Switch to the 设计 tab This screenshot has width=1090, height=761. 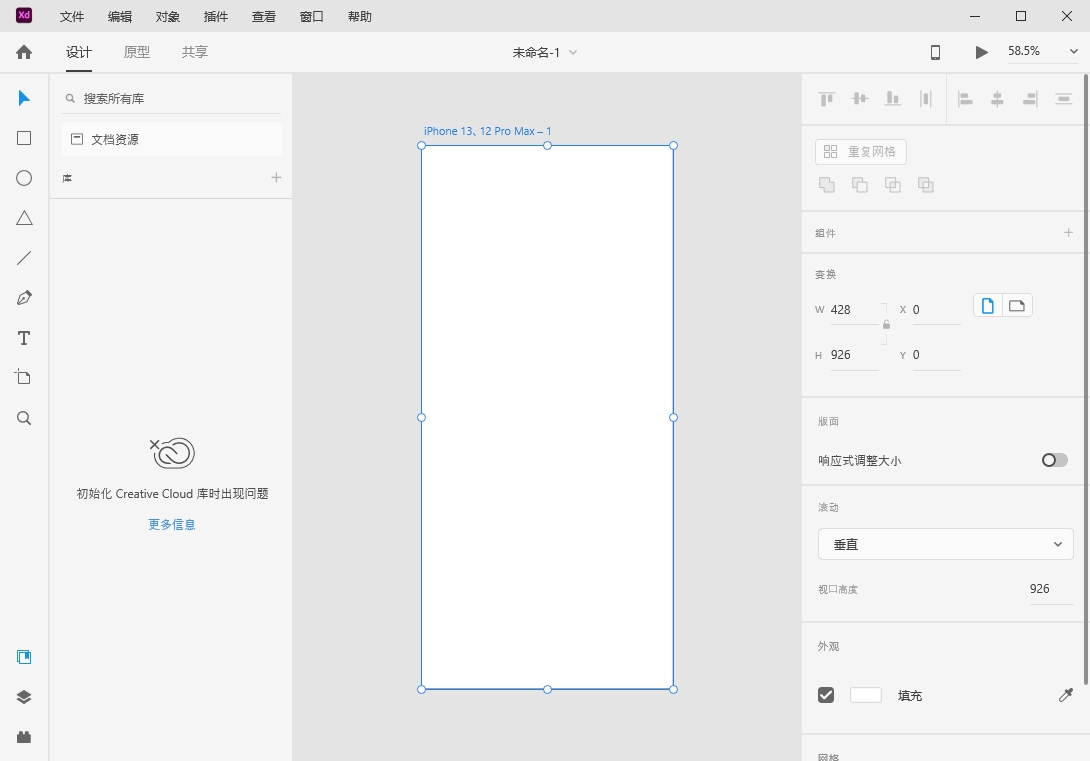pyautogui.click(x=79, y=52)
